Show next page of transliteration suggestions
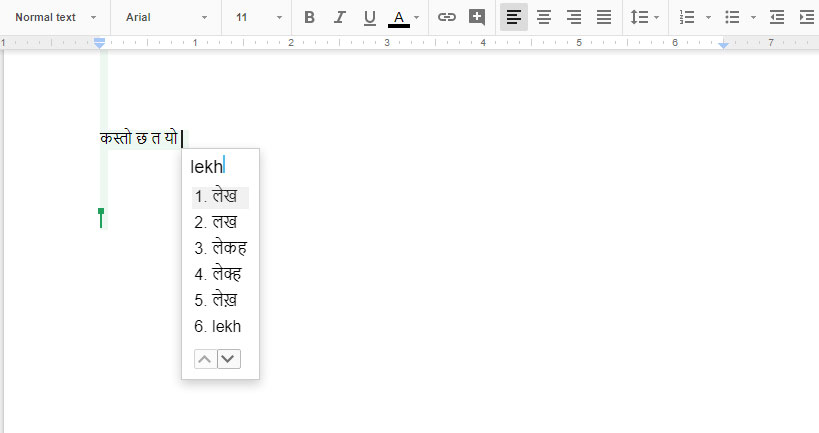Viewport: 819px width, 433px height. (229, 359)
